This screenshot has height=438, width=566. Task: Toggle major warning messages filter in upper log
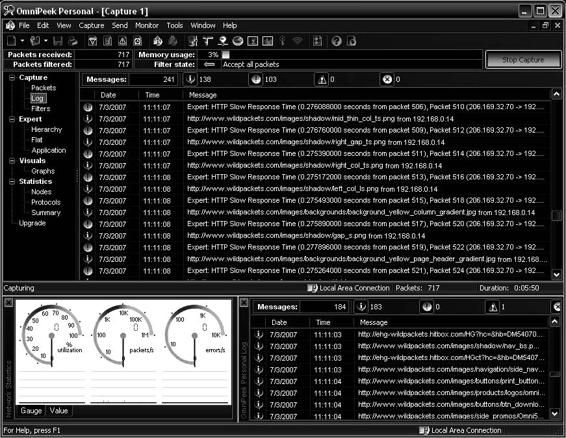(321, 79)
